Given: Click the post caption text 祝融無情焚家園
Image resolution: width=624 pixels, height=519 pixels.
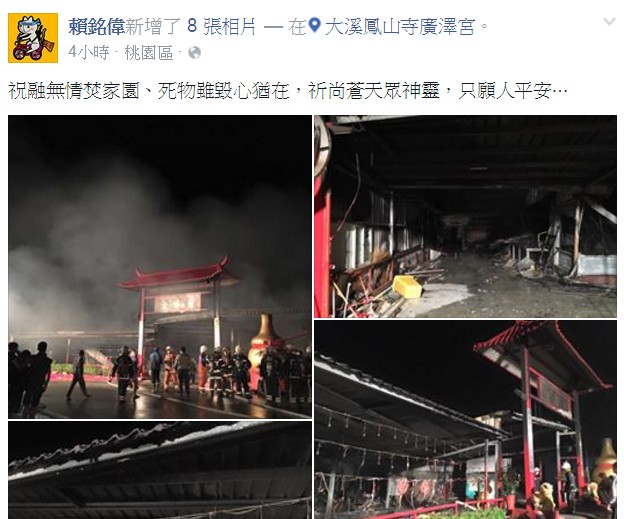Looking at the screenshot, I should [74, 91].
